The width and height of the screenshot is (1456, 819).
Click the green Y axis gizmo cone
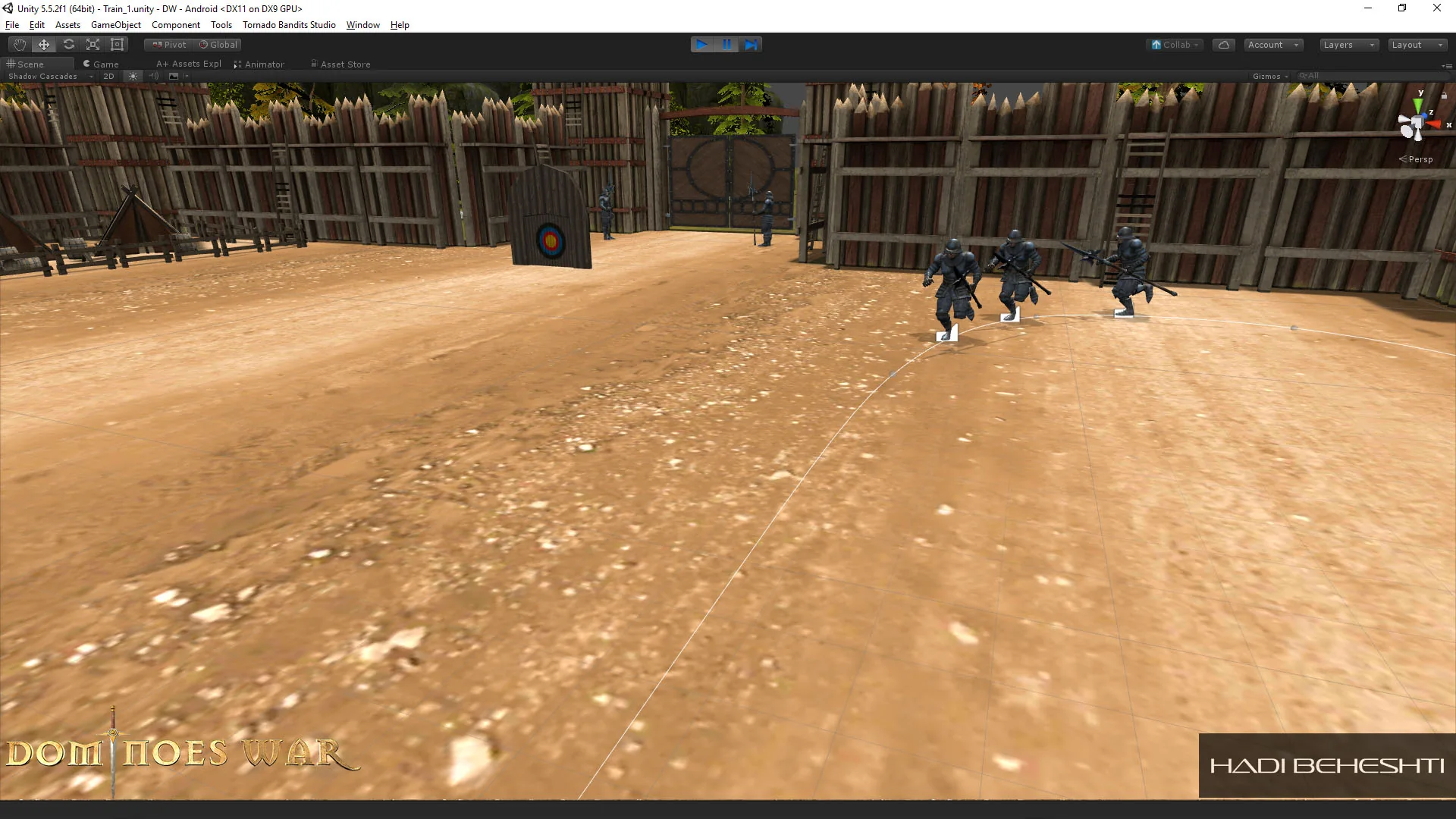click(1417, 105)
